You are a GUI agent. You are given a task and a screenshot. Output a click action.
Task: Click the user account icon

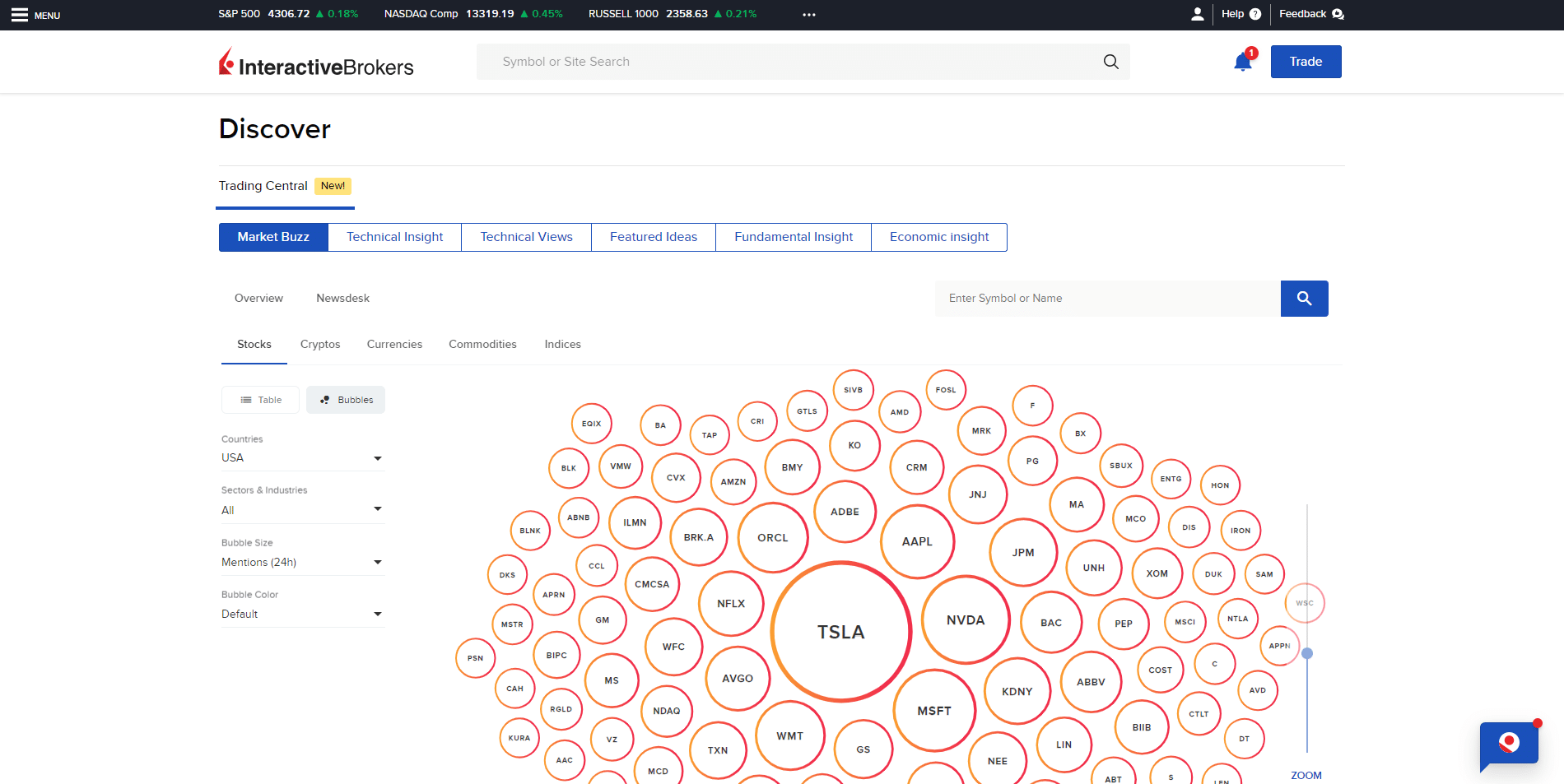point(1197,14)
